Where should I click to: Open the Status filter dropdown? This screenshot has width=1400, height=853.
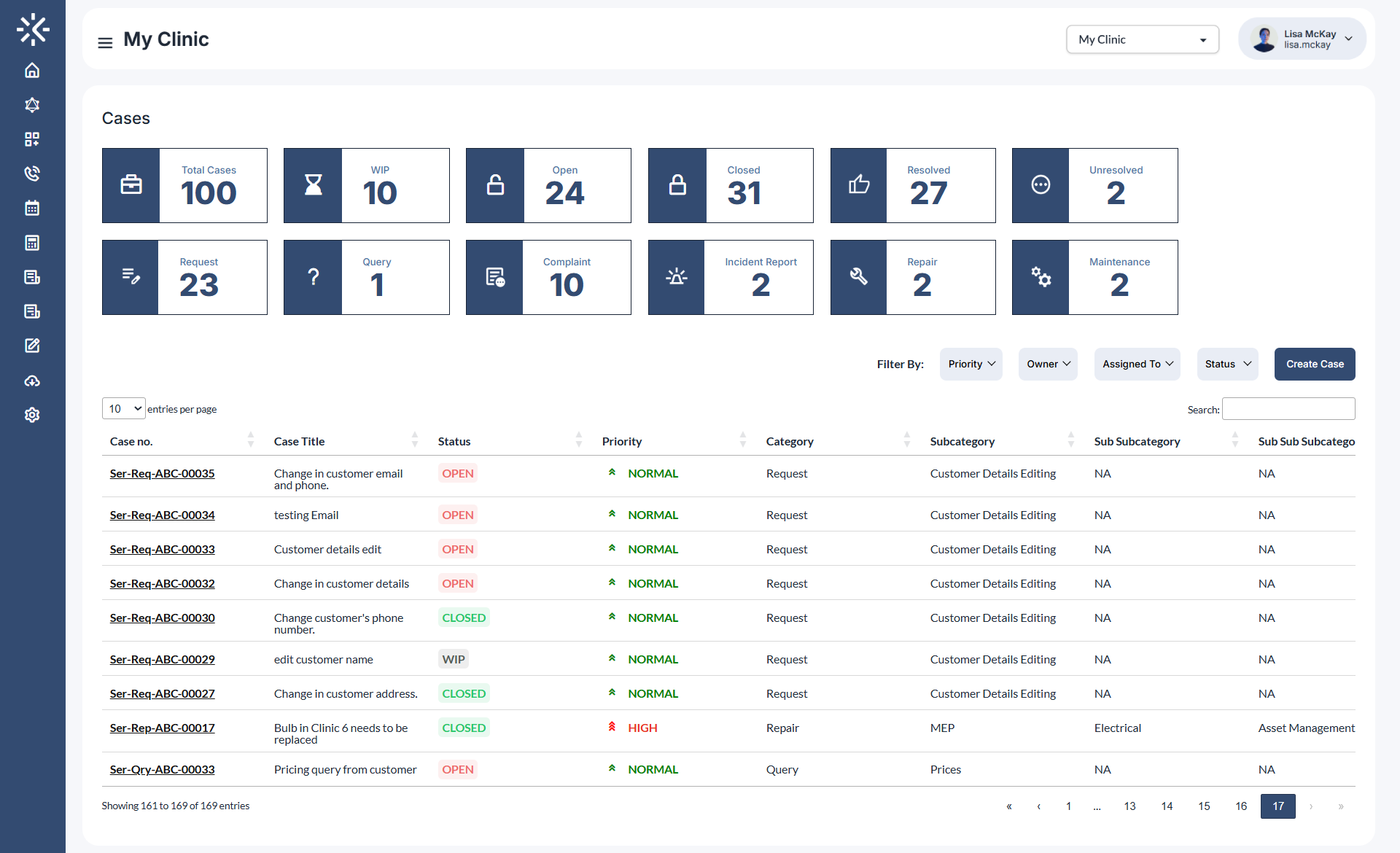click(x=1226, y=364)
